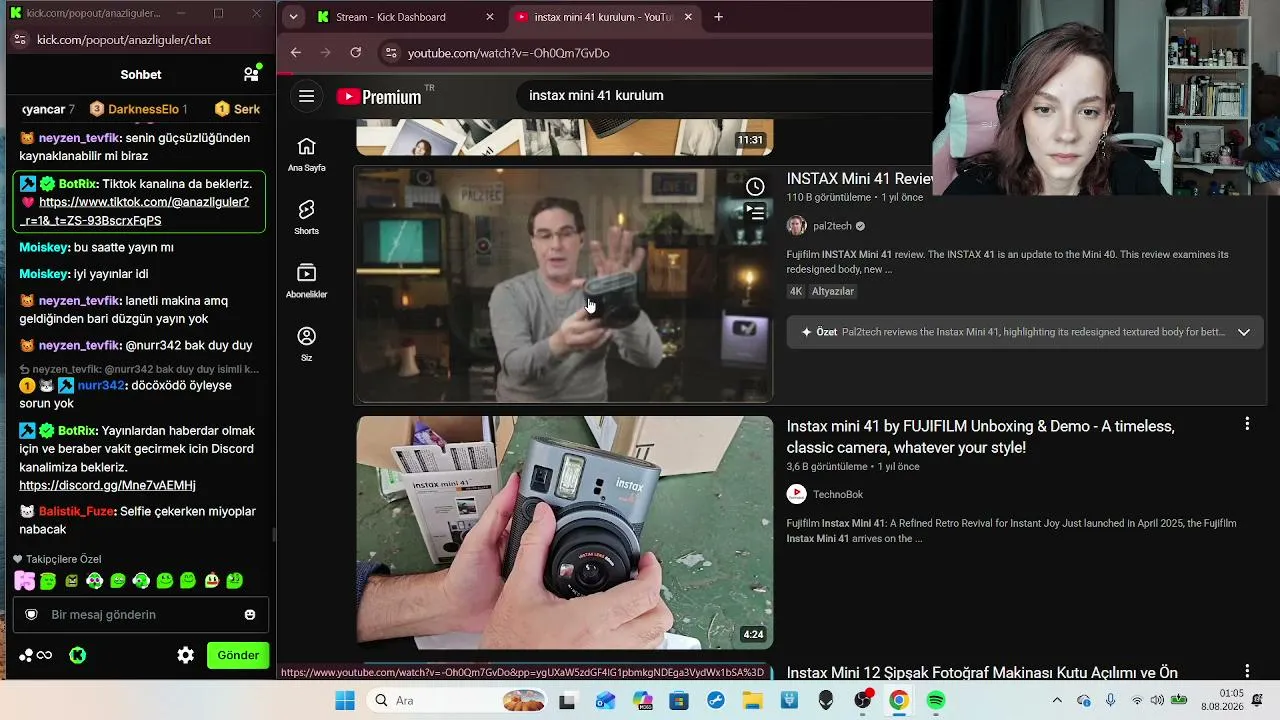The width and height of the screenshot is (1280, 720).
Task: Open the taskbar volume control
Action: point(1157,700)
